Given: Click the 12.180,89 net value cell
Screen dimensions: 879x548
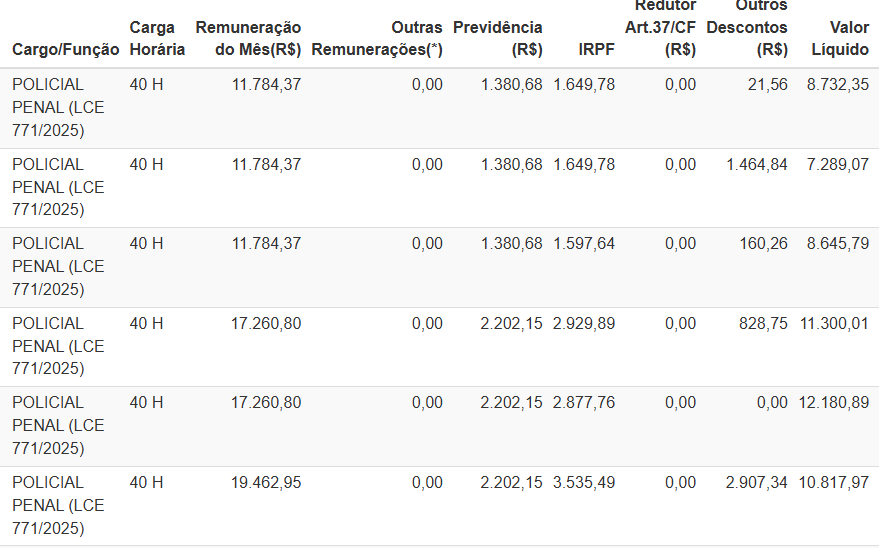Looking at the screenshot, I should coord(833,402).
